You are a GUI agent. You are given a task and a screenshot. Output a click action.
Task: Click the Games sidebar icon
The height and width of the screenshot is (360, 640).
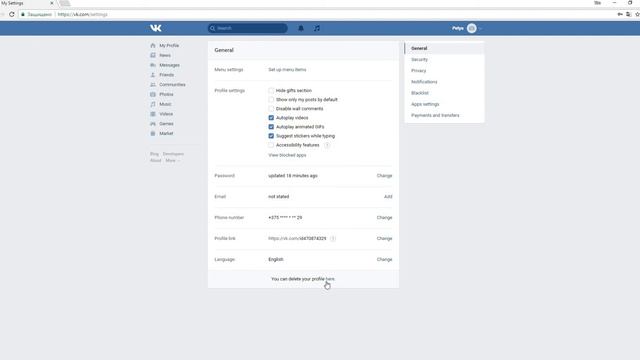(x=153, y=124)
